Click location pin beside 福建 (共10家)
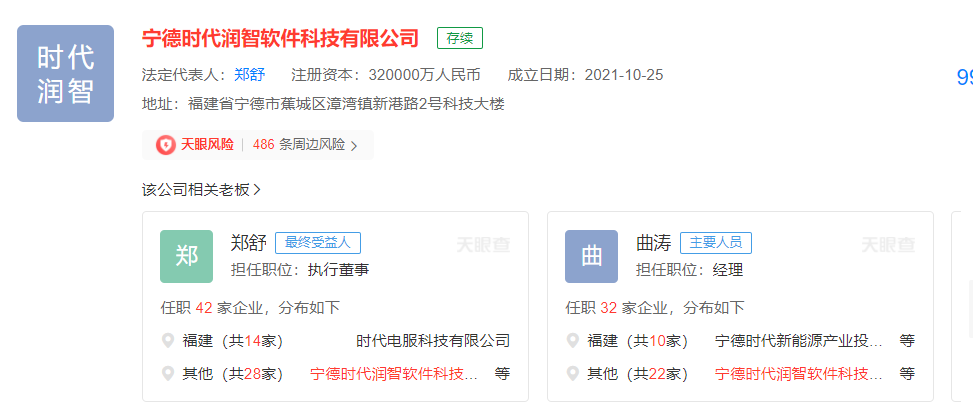This screenshot has width=973, height=420. (573, 341)
